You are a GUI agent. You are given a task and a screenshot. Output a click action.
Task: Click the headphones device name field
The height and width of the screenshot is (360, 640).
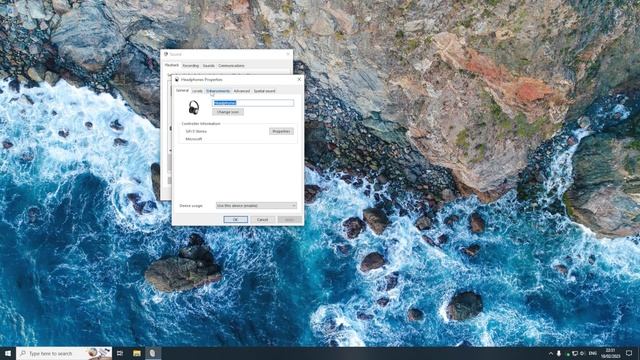coord(253,103)
